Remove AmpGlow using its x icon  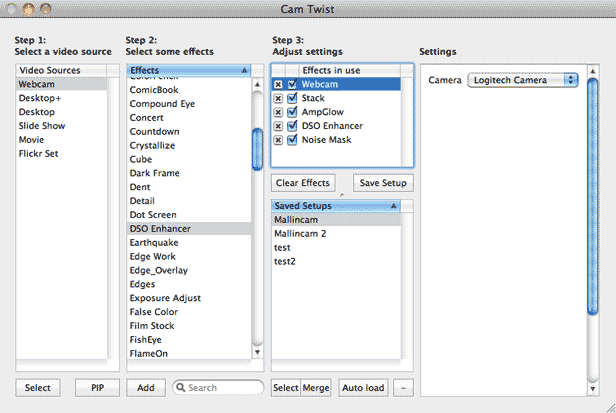coord(278,112)
